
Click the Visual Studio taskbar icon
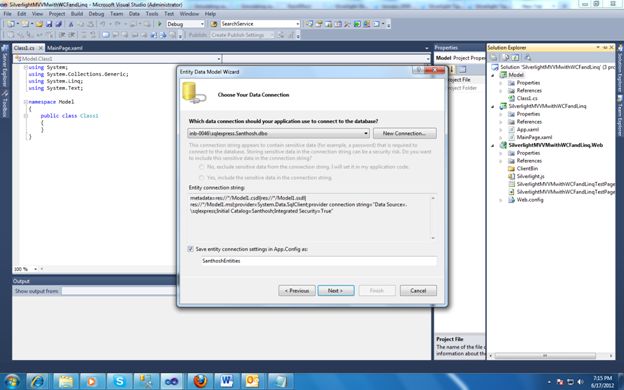click(x=172, y=381)
